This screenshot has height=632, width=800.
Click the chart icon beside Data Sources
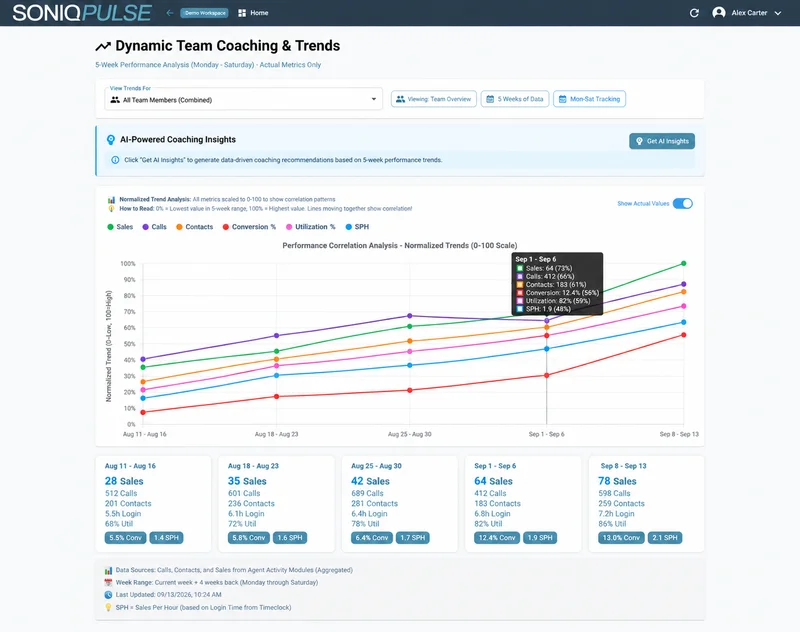tap(108, 571)
